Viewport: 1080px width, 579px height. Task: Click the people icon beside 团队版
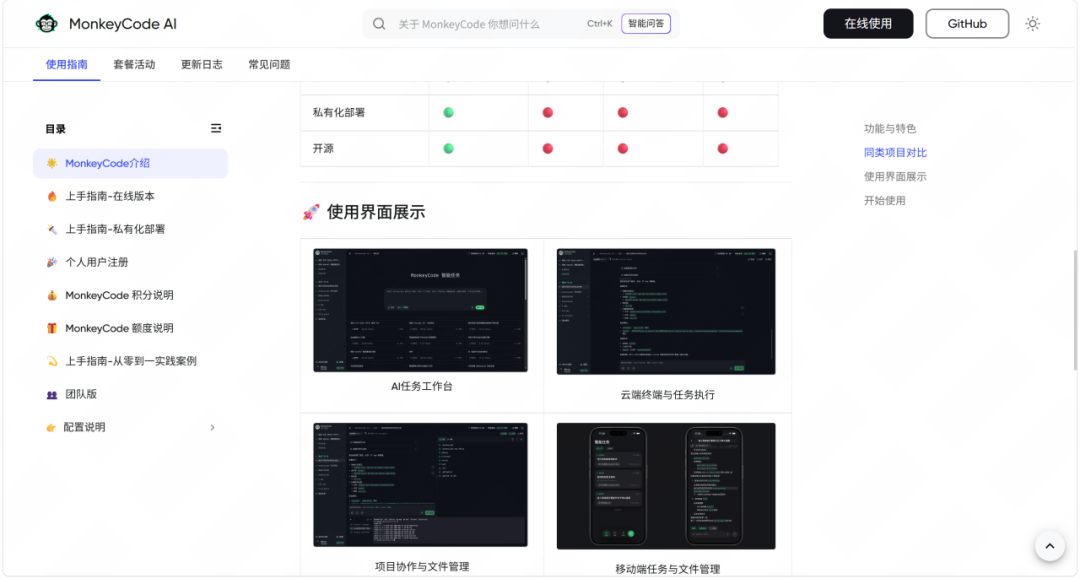pos(52,394)
